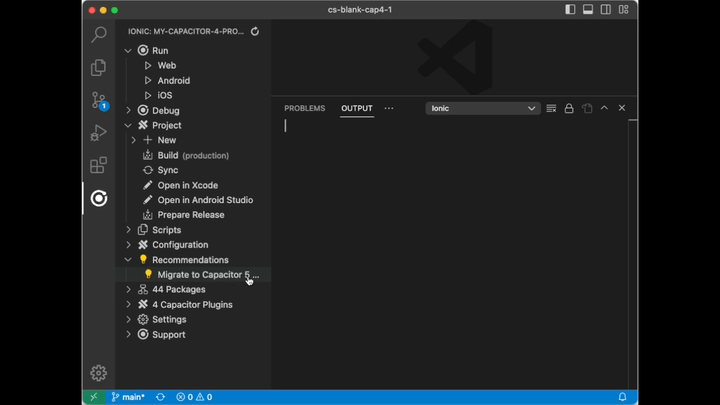Open errors and warnings count
Viewport: 720px width, 405px height.
coord(194,397)
